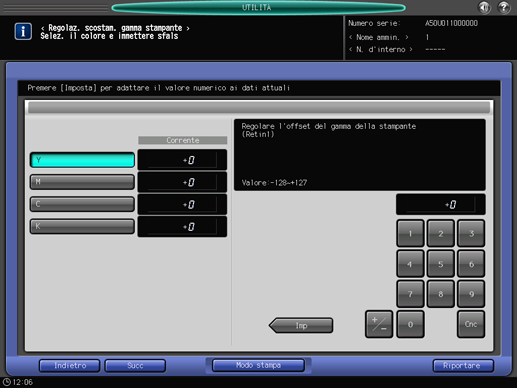
Task: Click the 12:06 time display
Action: (x=23, y=382)
